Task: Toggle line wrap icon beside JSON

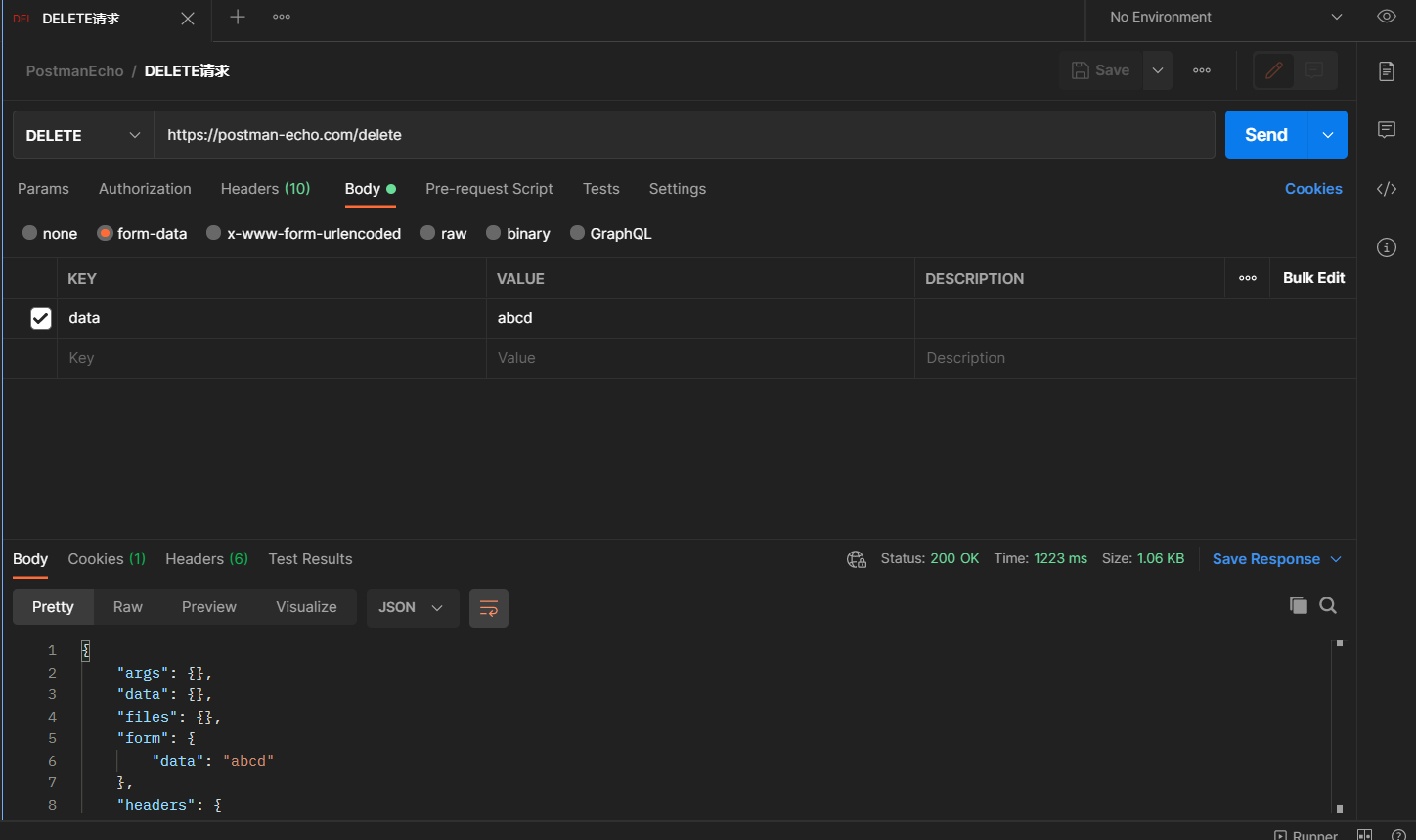Action: coord(489,607)
